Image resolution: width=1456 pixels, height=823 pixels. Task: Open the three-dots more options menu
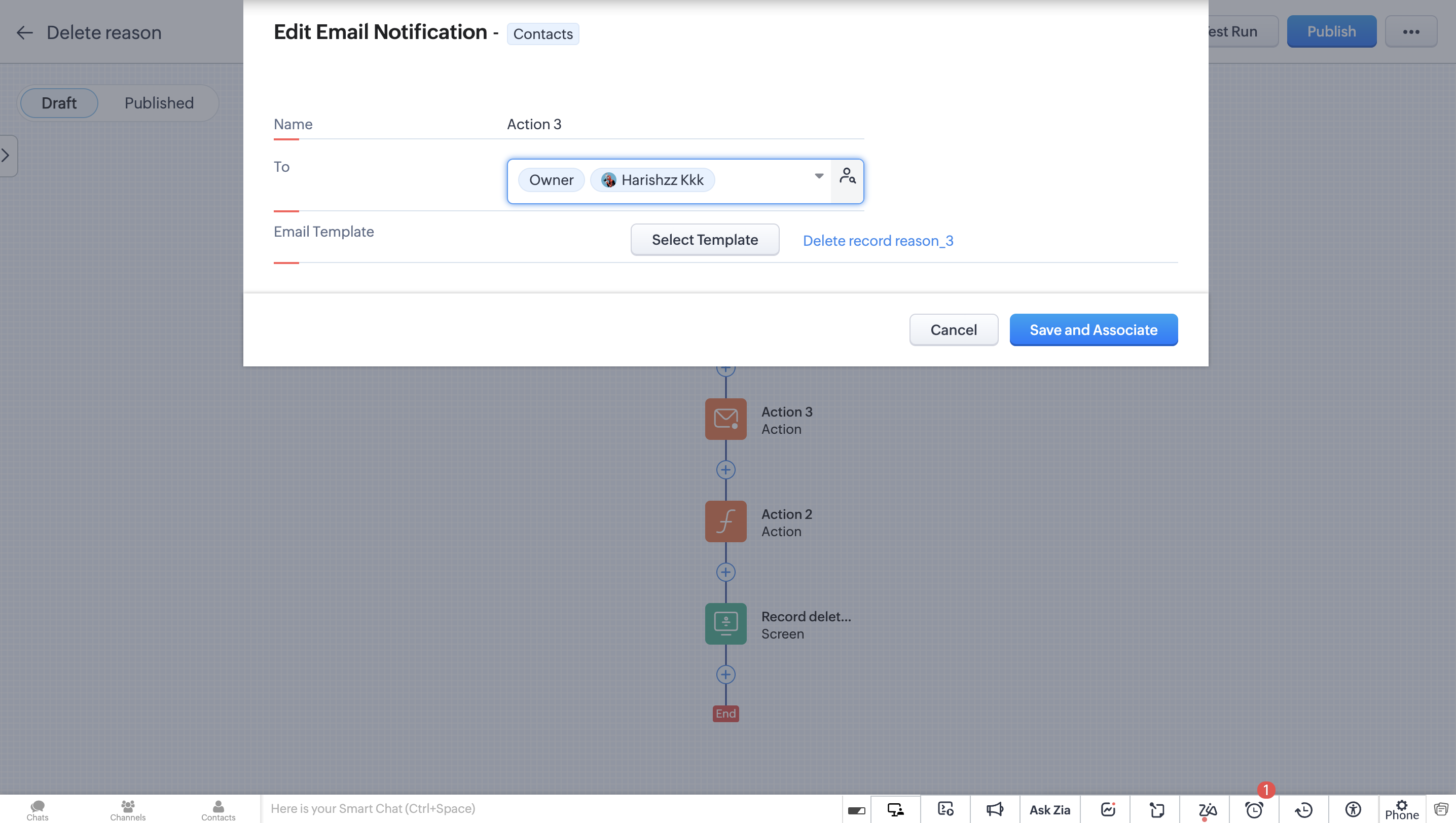point(1411,31)
